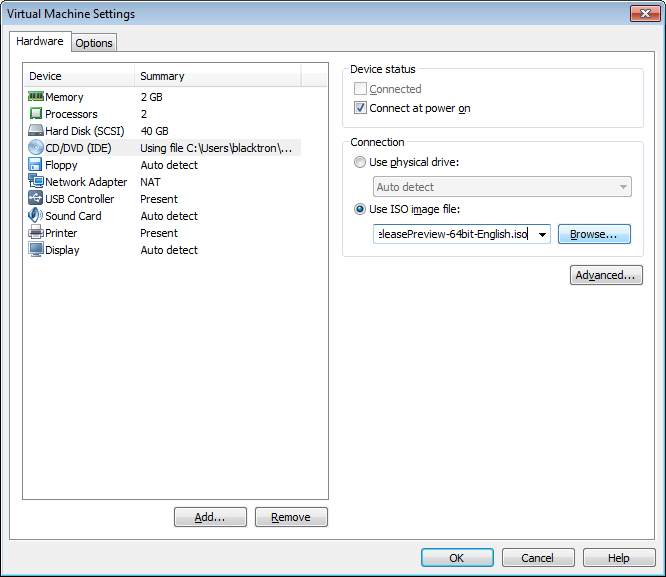Select the Display row label

62,250
